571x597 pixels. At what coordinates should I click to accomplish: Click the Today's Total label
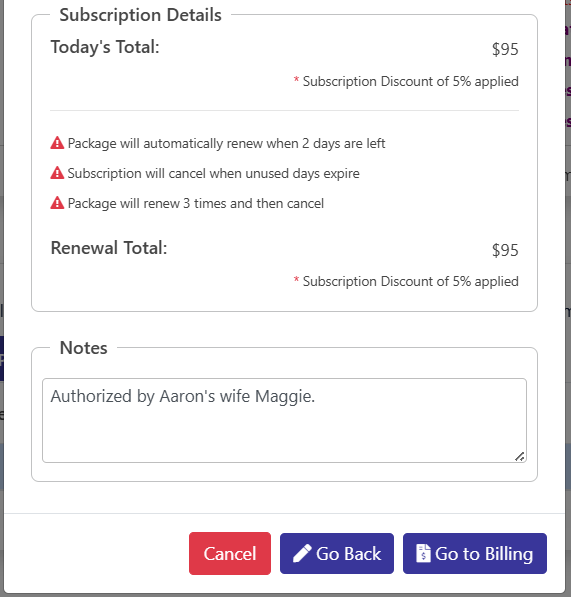click(105, 47)
